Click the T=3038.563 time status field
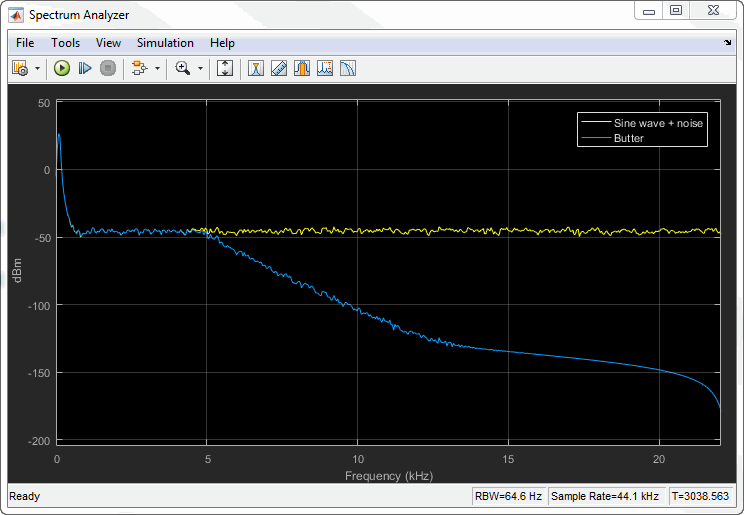744x515 pixels. pos(700,496)
